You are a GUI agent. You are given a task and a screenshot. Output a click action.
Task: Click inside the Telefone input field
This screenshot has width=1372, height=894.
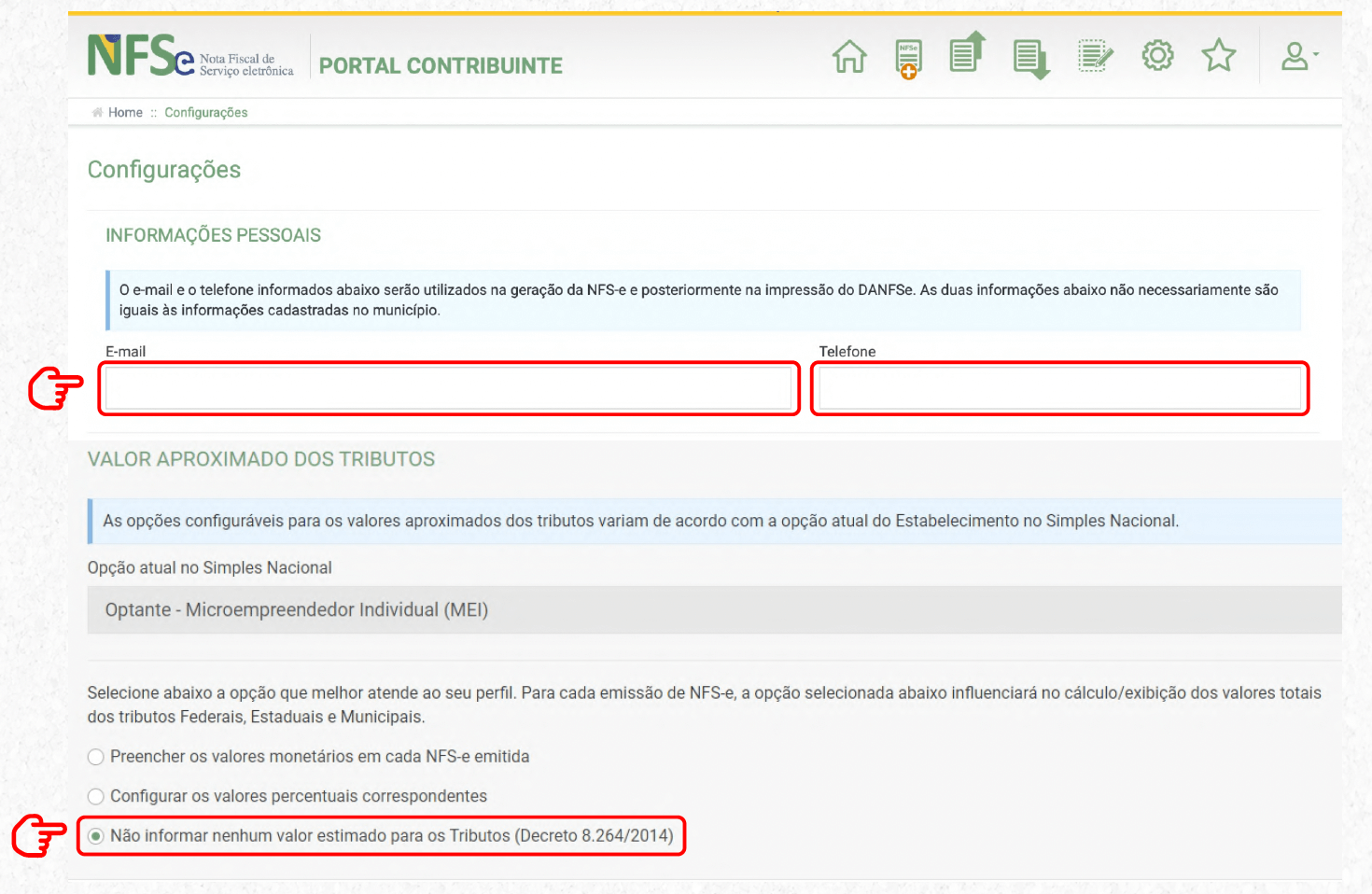point(1058,388)
